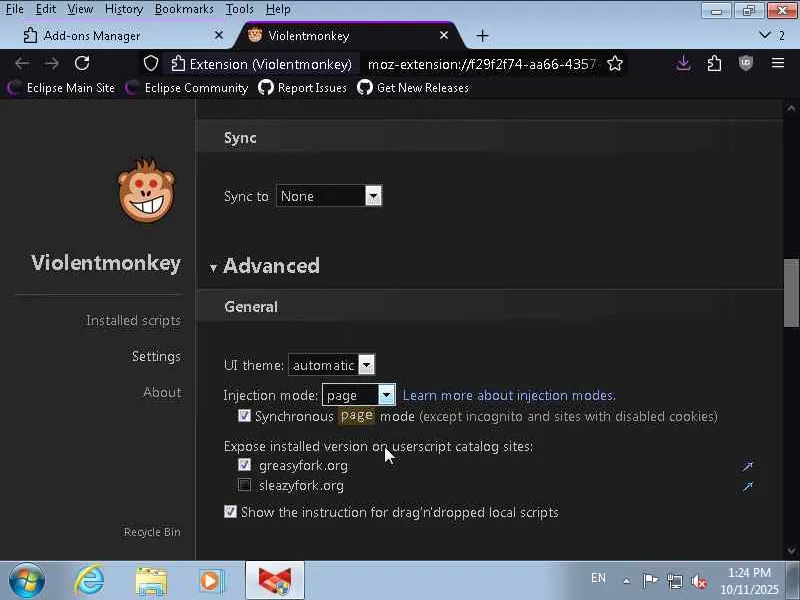The height and width of the screenshot is (600, 800).
Task: Open Report Issues bookmark
Action: 303,88
